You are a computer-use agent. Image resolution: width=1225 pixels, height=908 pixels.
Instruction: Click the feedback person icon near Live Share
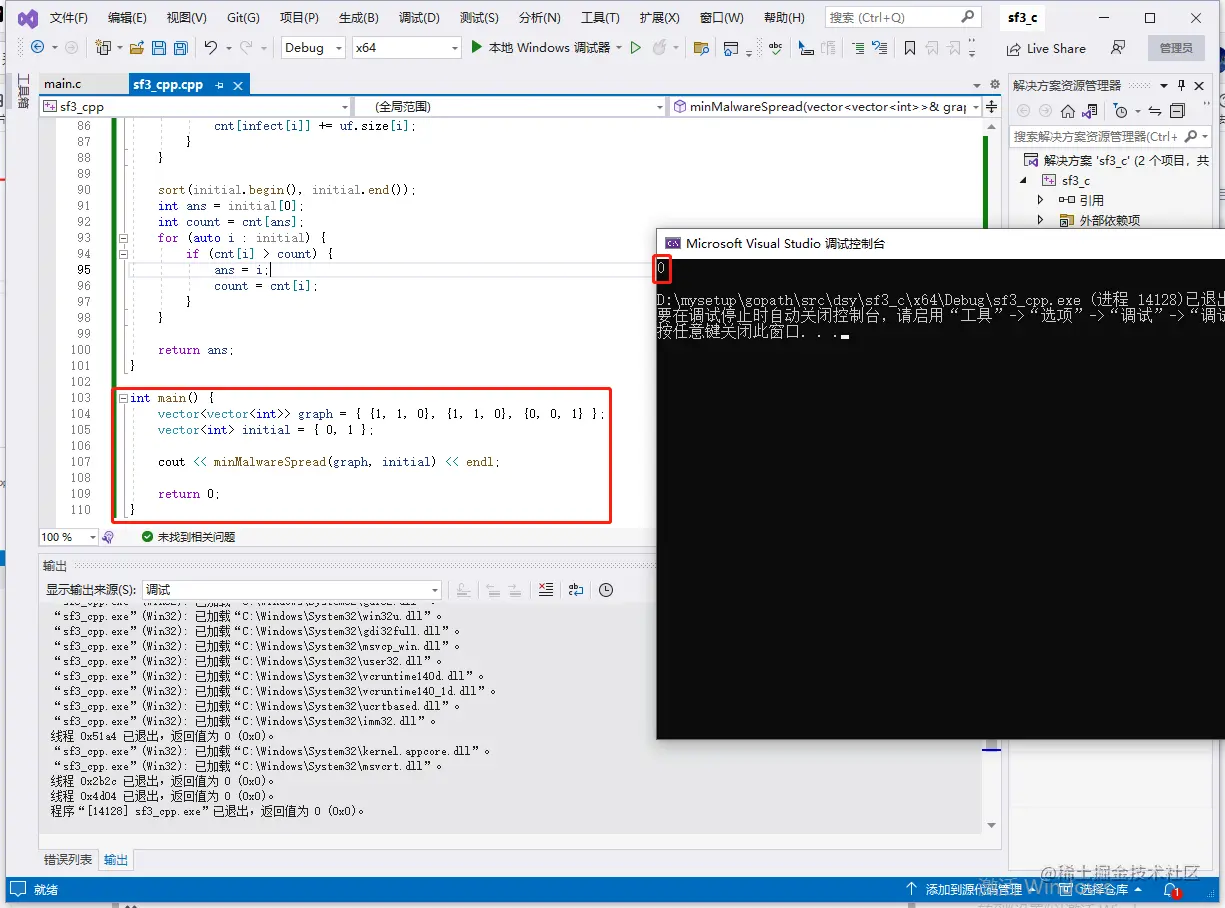(1118, 47)
